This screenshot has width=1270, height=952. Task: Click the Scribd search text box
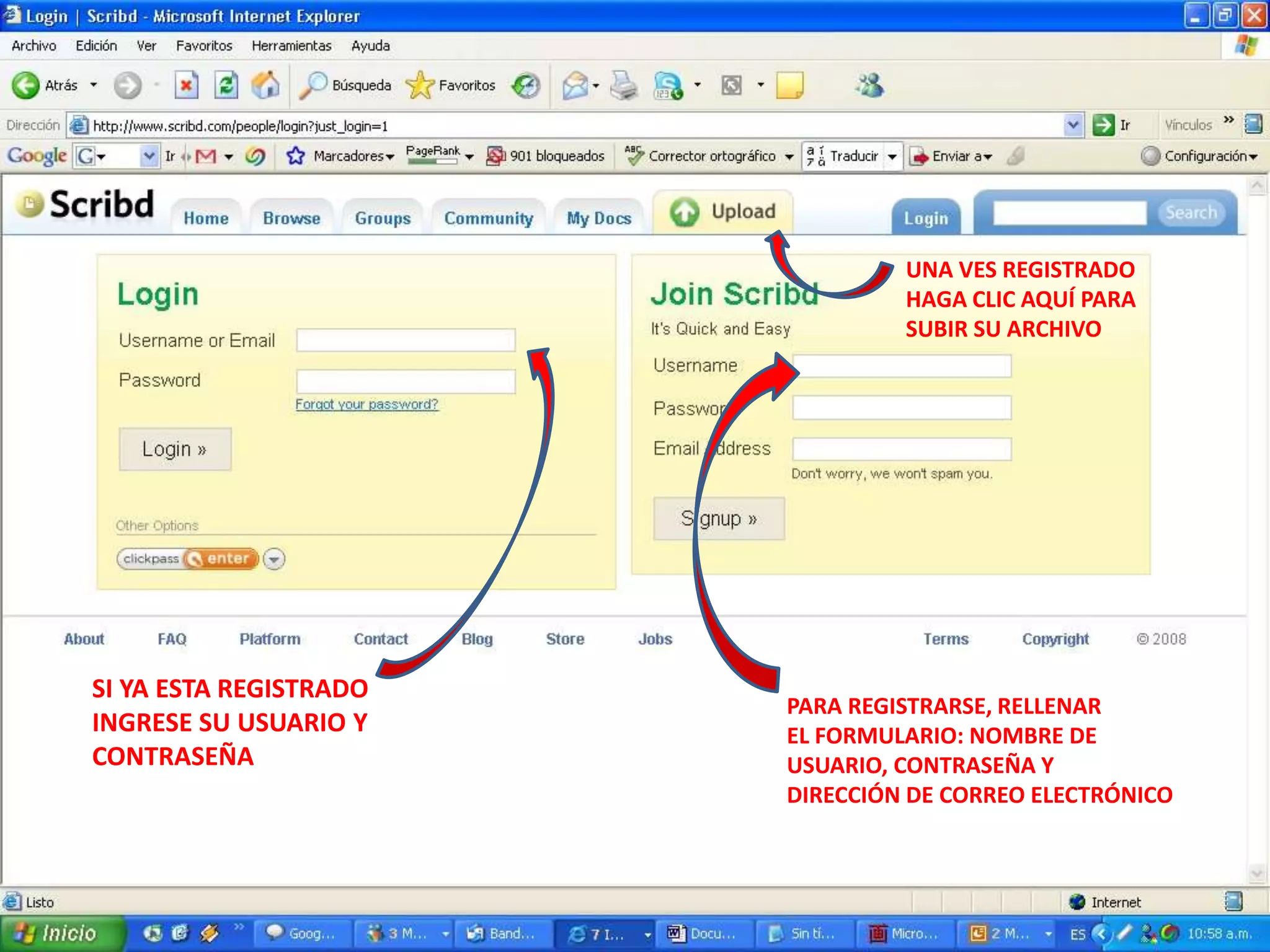click(x=1070, y=213)
